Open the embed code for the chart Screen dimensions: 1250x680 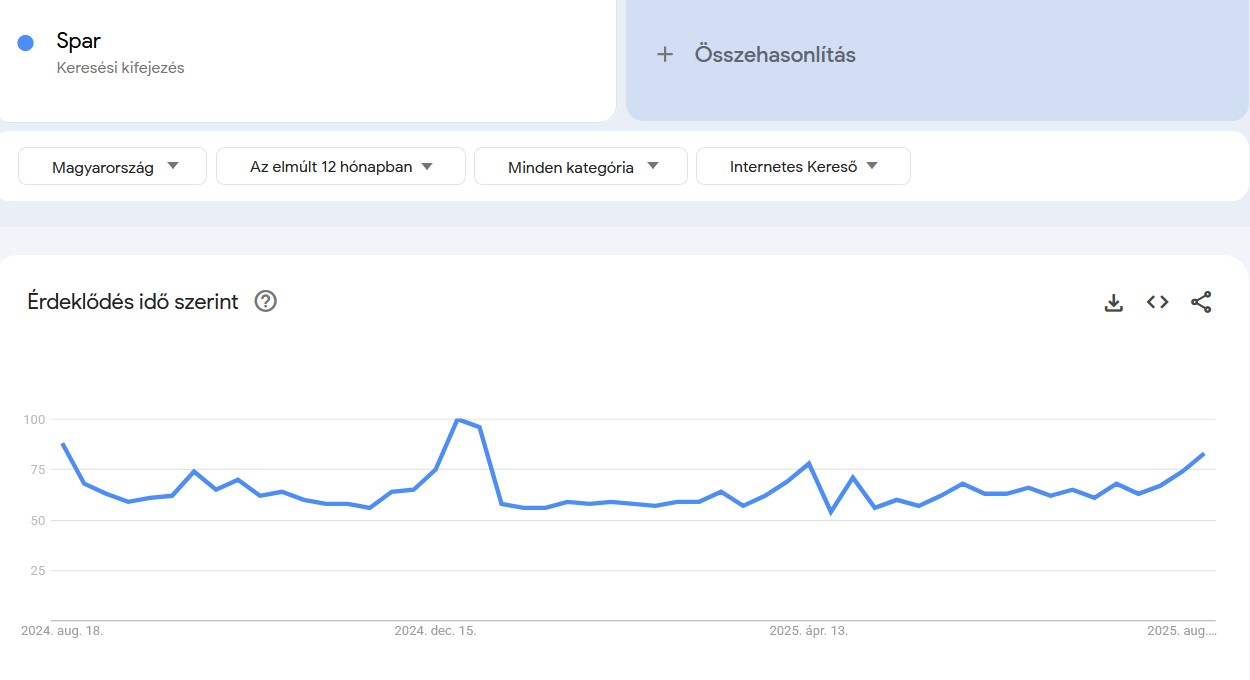1156,301
